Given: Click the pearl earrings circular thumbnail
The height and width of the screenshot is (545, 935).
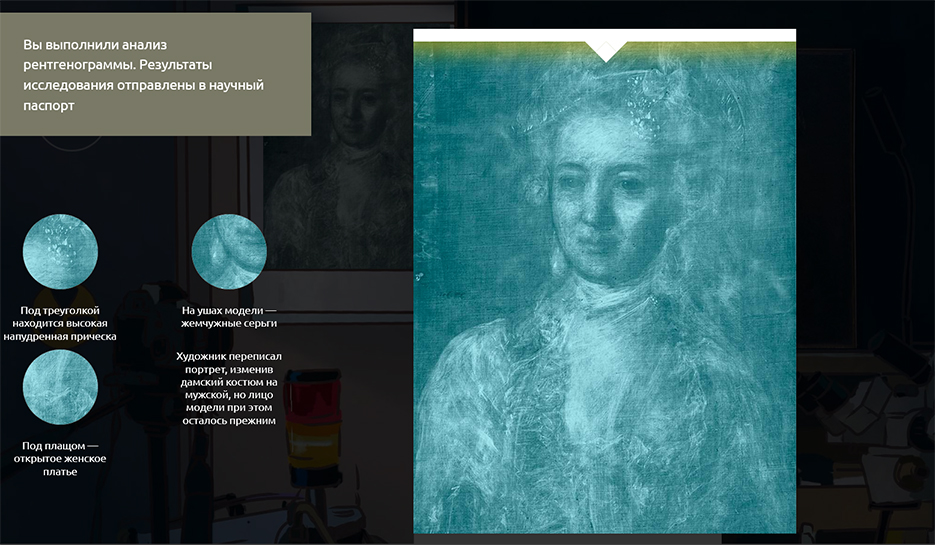Looking at the screenshot, I should (x=229, y=250).
